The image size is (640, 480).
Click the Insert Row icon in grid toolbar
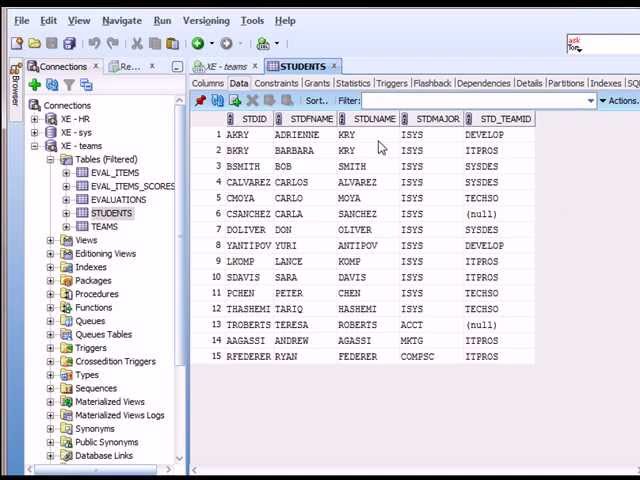(x=235, y=100)
